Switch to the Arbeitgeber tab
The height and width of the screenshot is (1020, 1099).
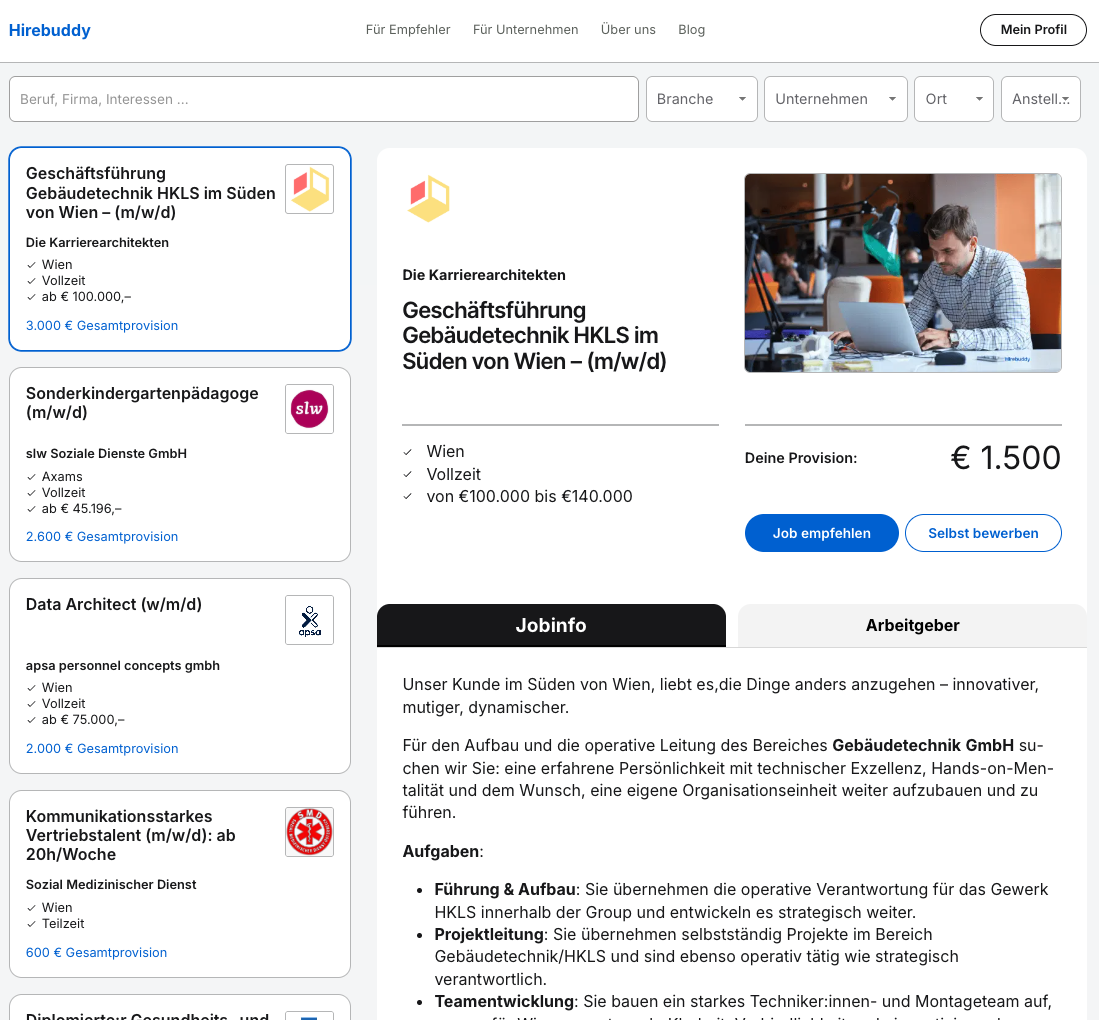coord(912,625)
